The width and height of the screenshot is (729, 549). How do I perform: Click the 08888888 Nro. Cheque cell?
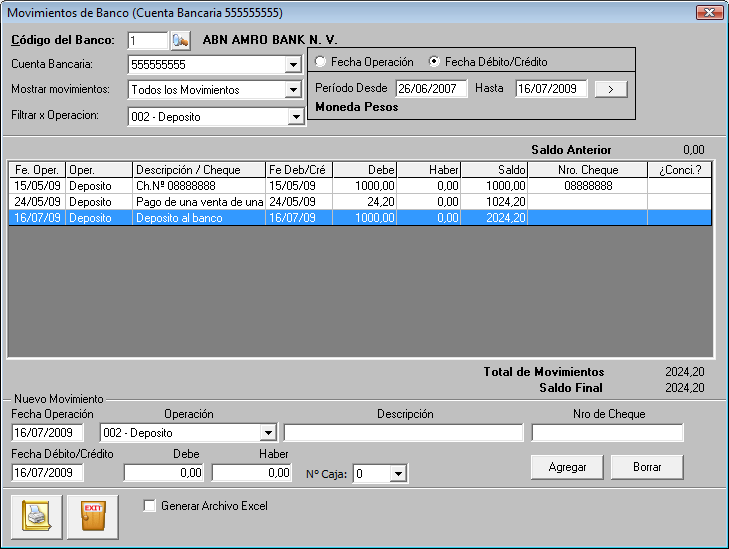click(x=588, y=186)
